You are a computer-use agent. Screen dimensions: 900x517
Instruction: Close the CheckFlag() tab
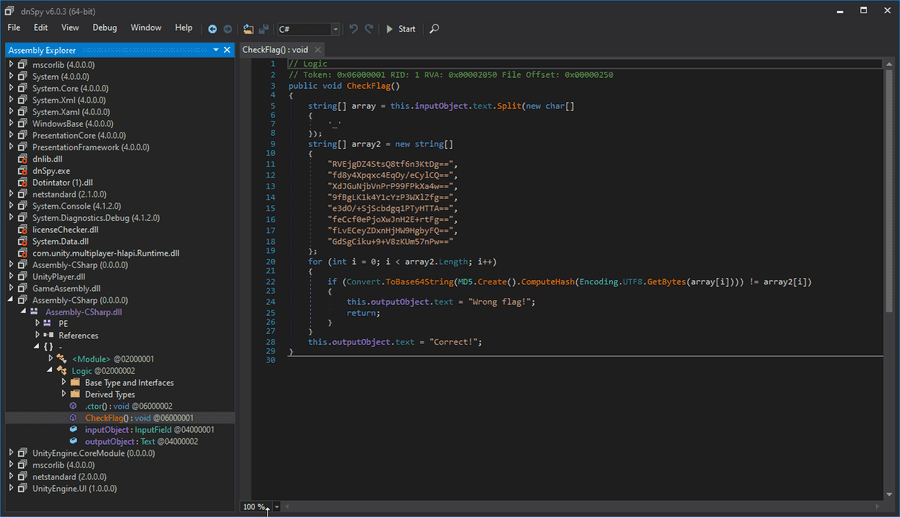(x=318, y=50)
